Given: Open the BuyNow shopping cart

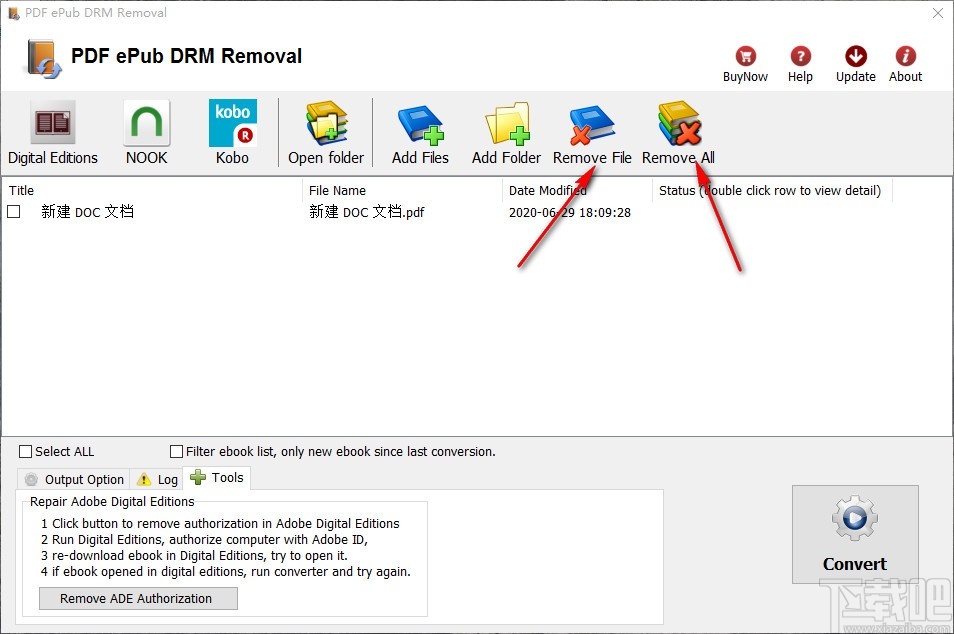Looking at the screenshot, I should tap(745, 64).
